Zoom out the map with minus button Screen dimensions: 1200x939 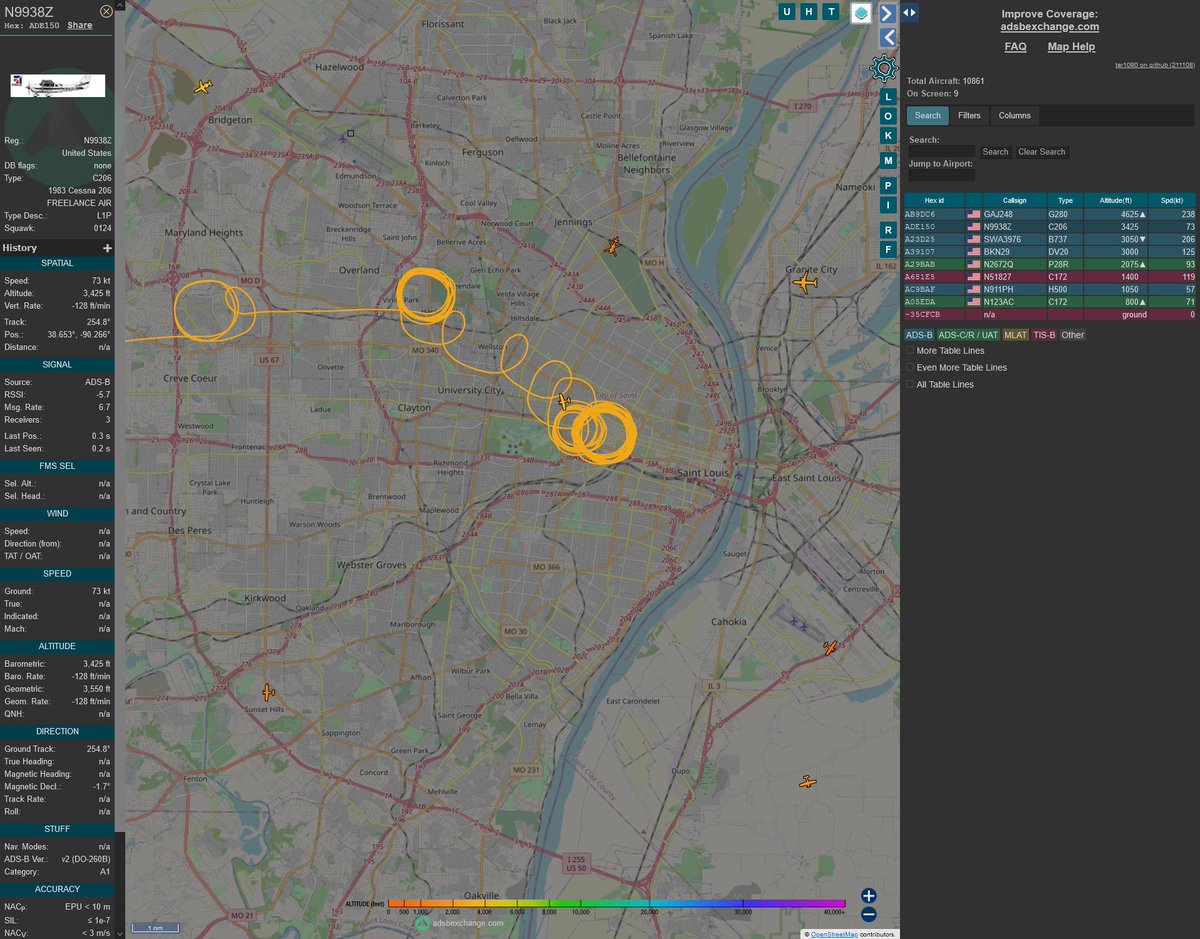[x=869, y=914]
